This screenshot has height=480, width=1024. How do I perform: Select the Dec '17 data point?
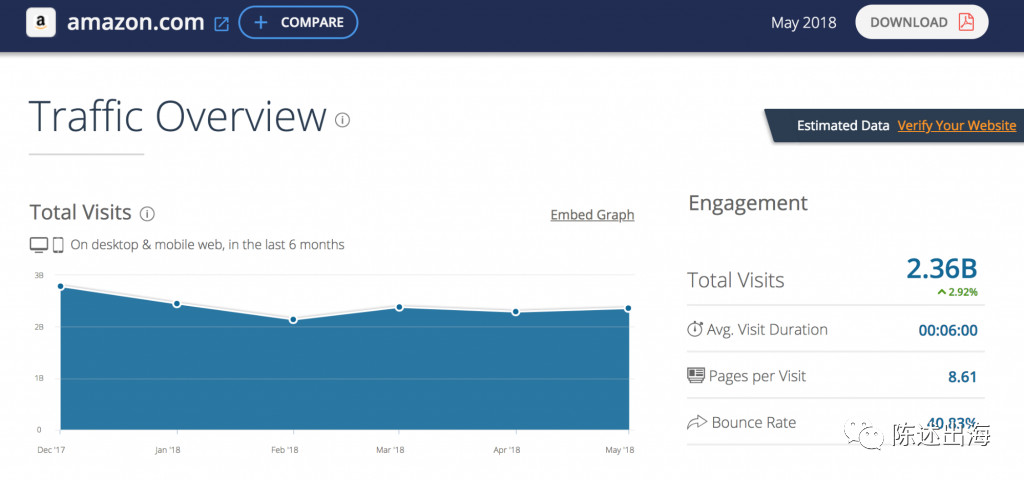pos(61,287)
